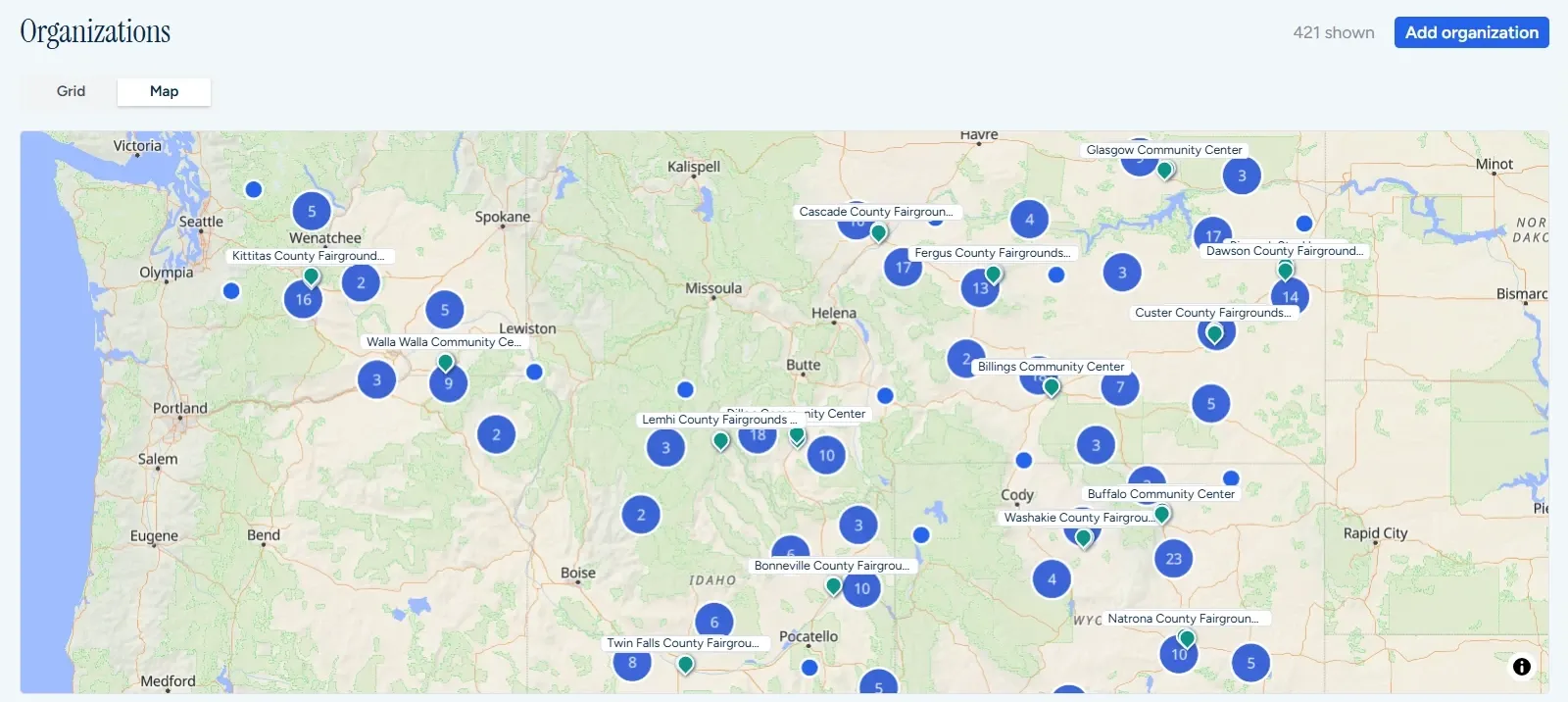The height and width of the screenshot is (702, 1568).
Task: Click the Twin Falls County Fairgrounds label
Action: (x=683, y=643)
